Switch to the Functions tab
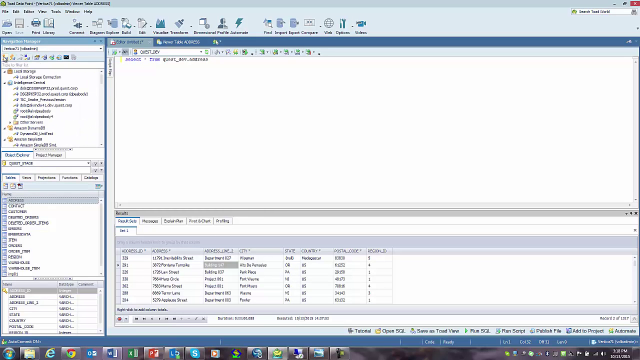The image size is (640, 360). [x=70, y=178]
